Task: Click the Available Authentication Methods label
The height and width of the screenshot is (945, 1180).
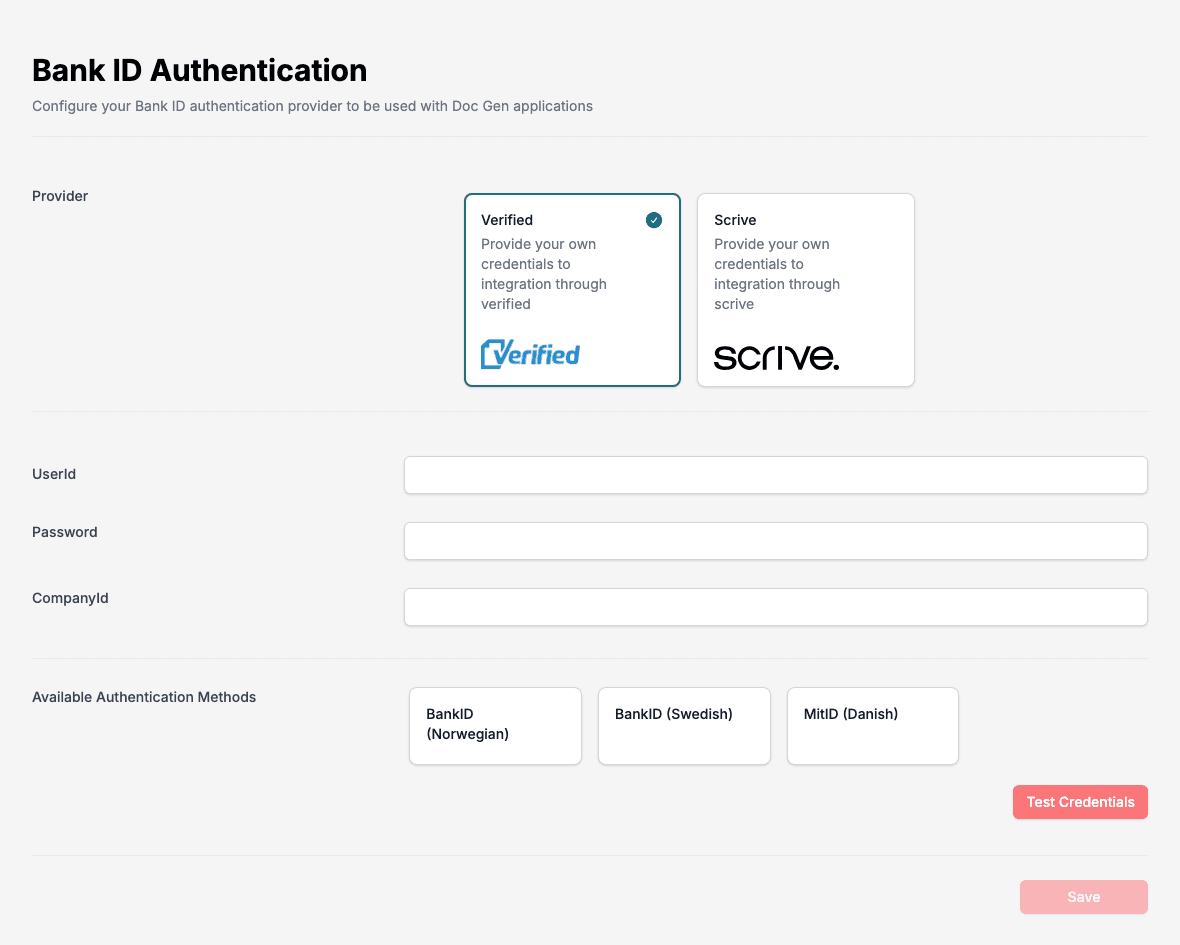Action: coord(144,697)
